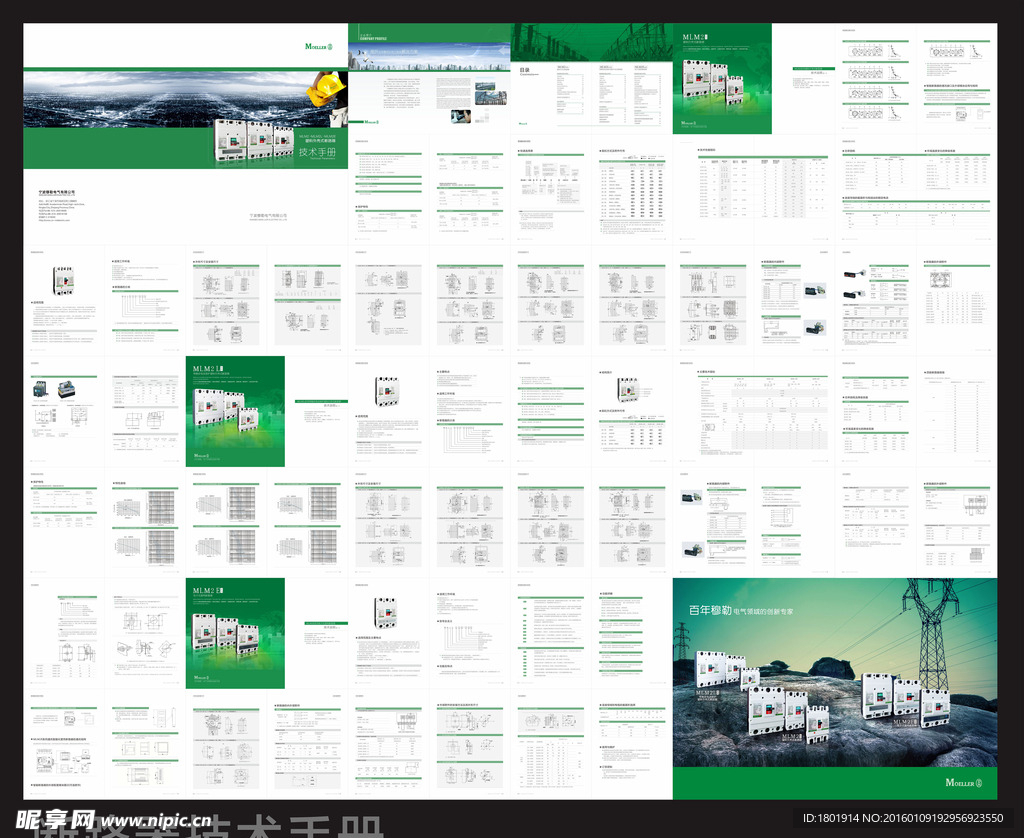Open the MLM2 section cover beside the contents page

coord(722,78)
